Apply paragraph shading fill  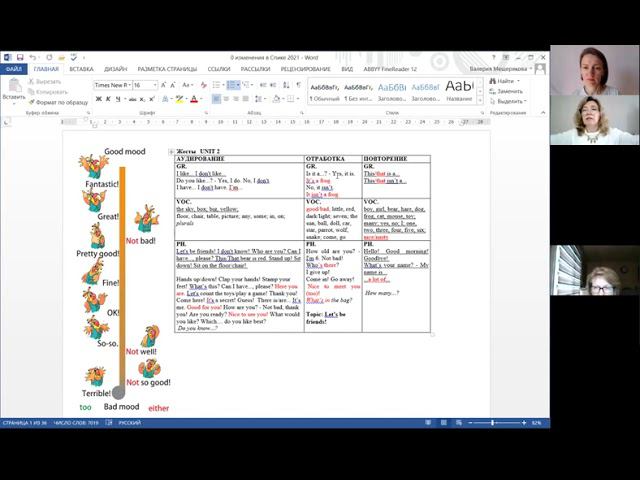point(276,99)
